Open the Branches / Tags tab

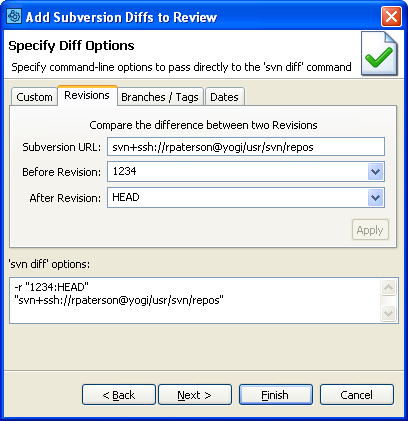160,97
